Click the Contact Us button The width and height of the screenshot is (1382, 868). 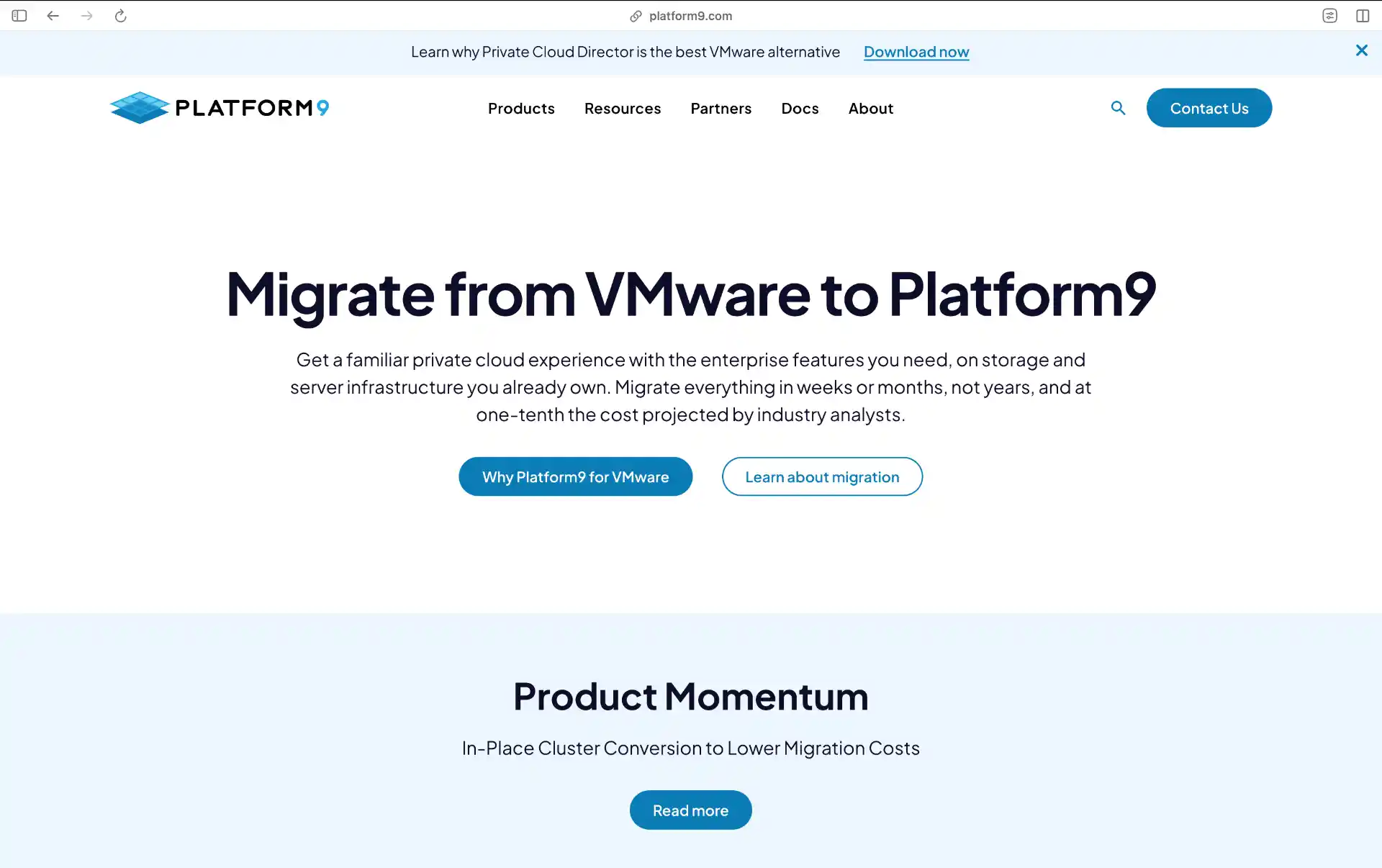tap(1209, 108)
